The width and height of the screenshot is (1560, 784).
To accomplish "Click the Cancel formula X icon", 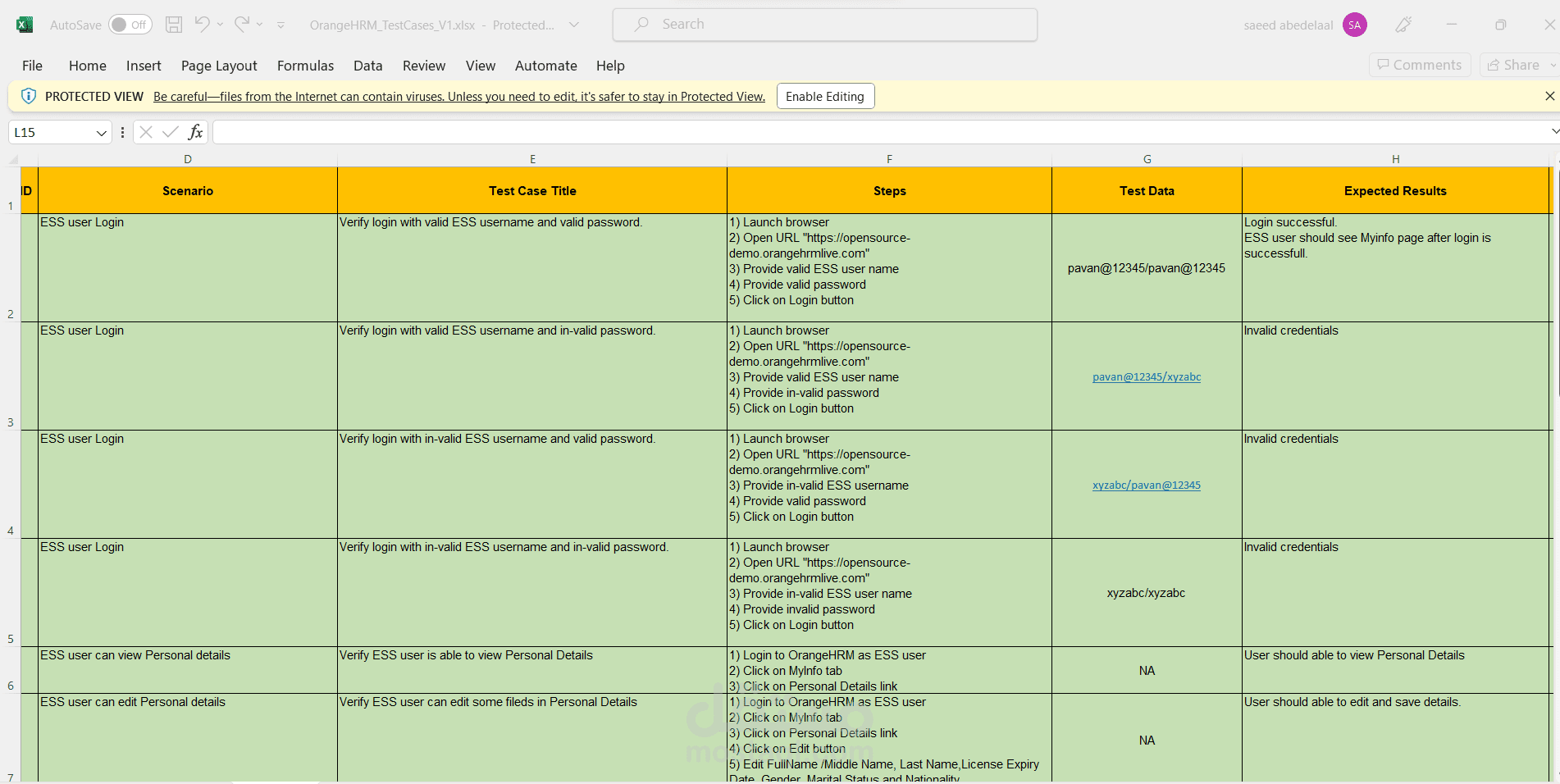I will pyautogui.click(x=146, y=132).
